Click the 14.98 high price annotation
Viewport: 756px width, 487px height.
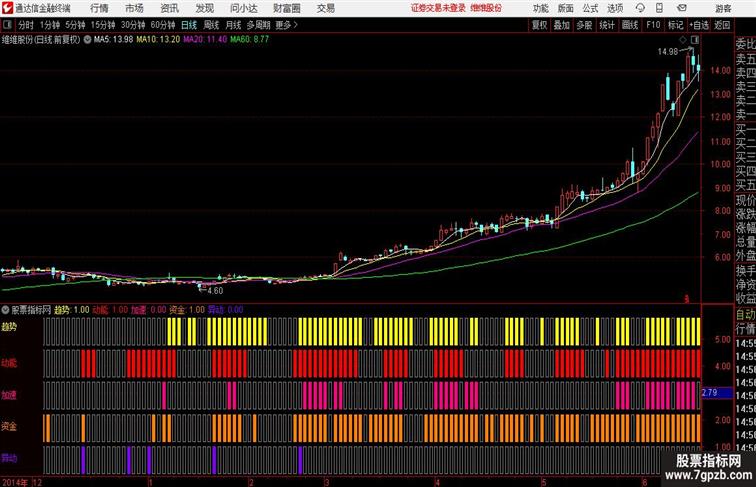(668, 52)
